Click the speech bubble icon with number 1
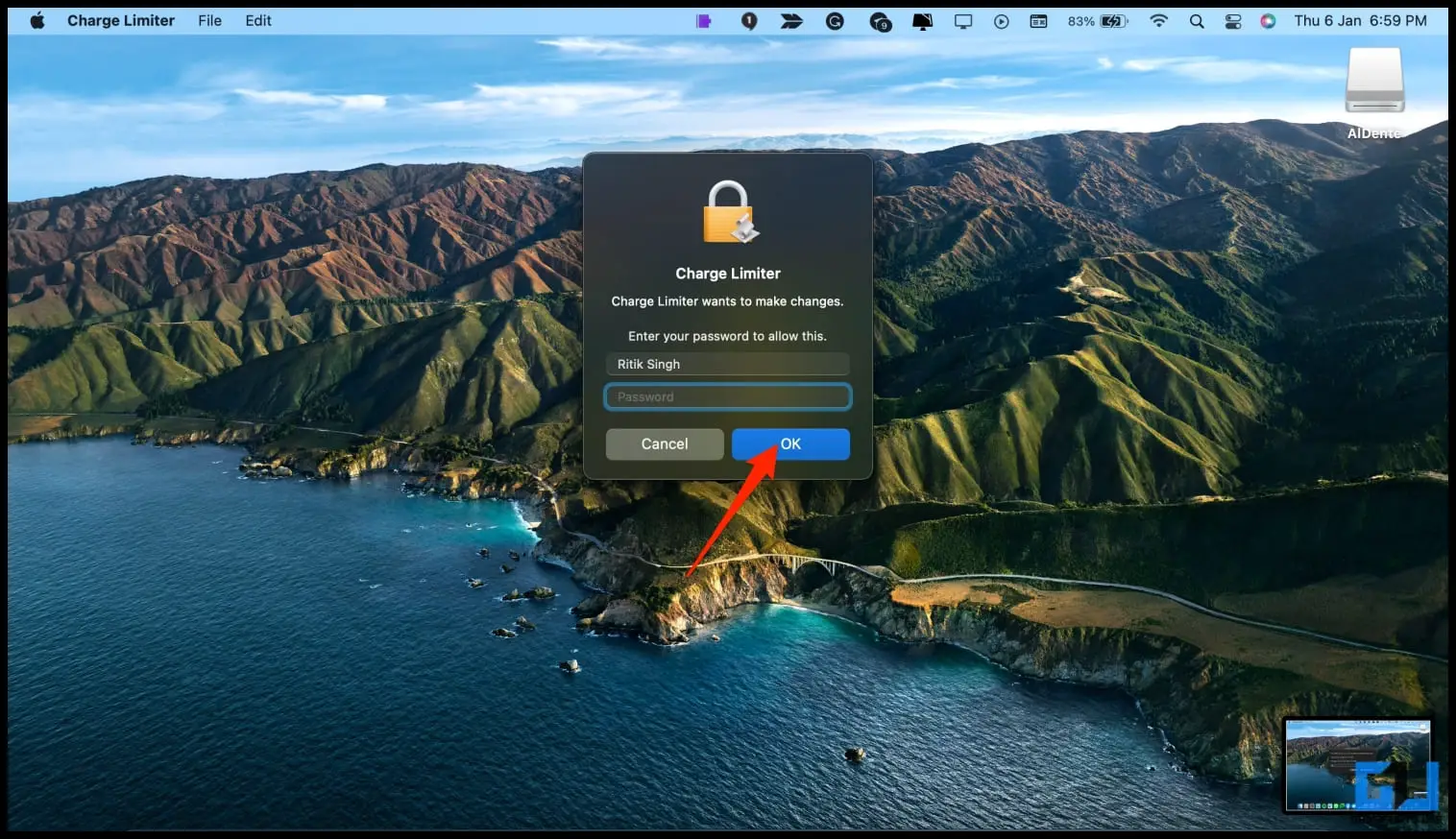1456x839 pixels. click(749, 21)
